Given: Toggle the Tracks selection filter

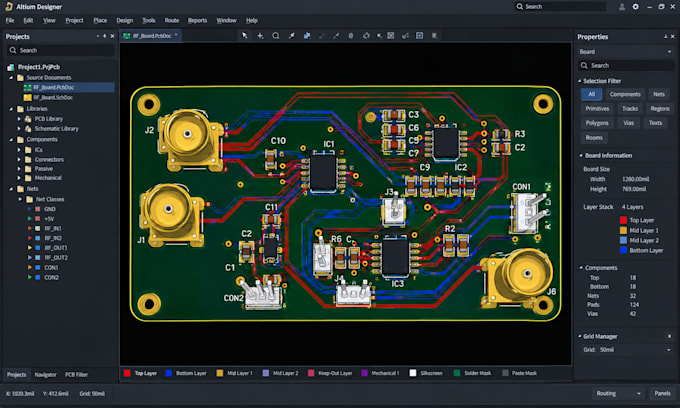Looking at the screenshot, I should click(630, 109).
